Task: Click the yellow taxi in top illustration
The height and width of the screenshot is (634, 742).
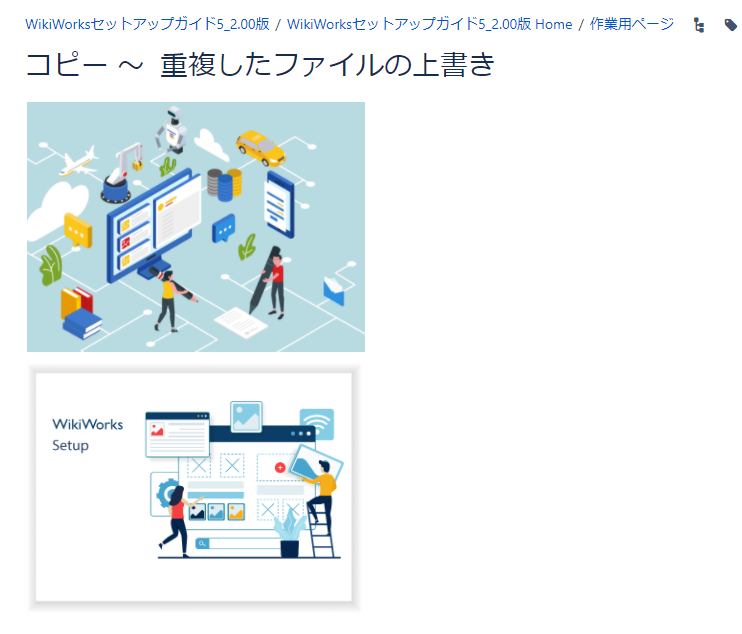Action: [261, 148]
